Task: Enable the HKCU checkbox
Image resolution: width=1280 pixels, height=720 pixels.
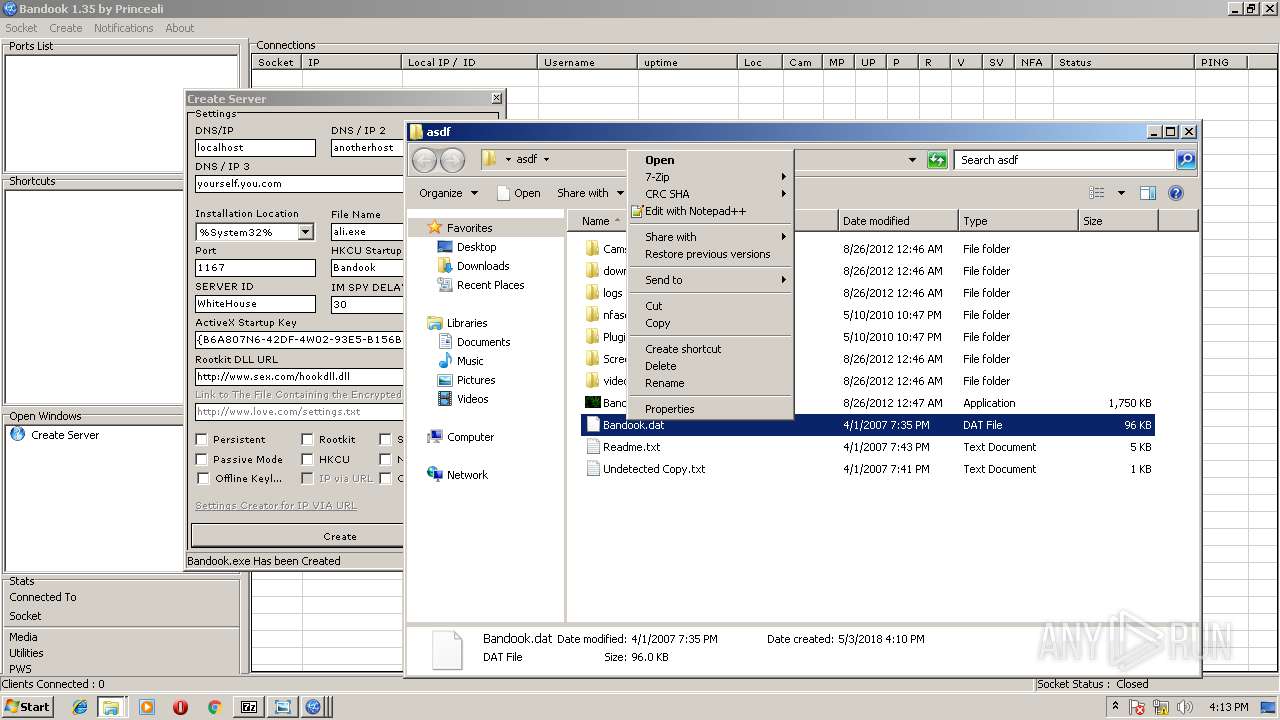Action: [x=308, y=459]
